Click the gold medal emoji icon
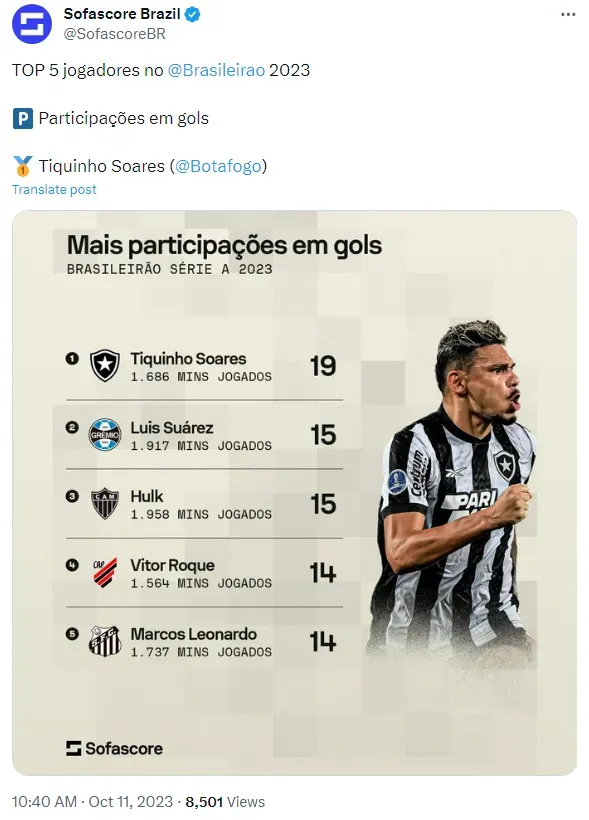 coord(22,166)
